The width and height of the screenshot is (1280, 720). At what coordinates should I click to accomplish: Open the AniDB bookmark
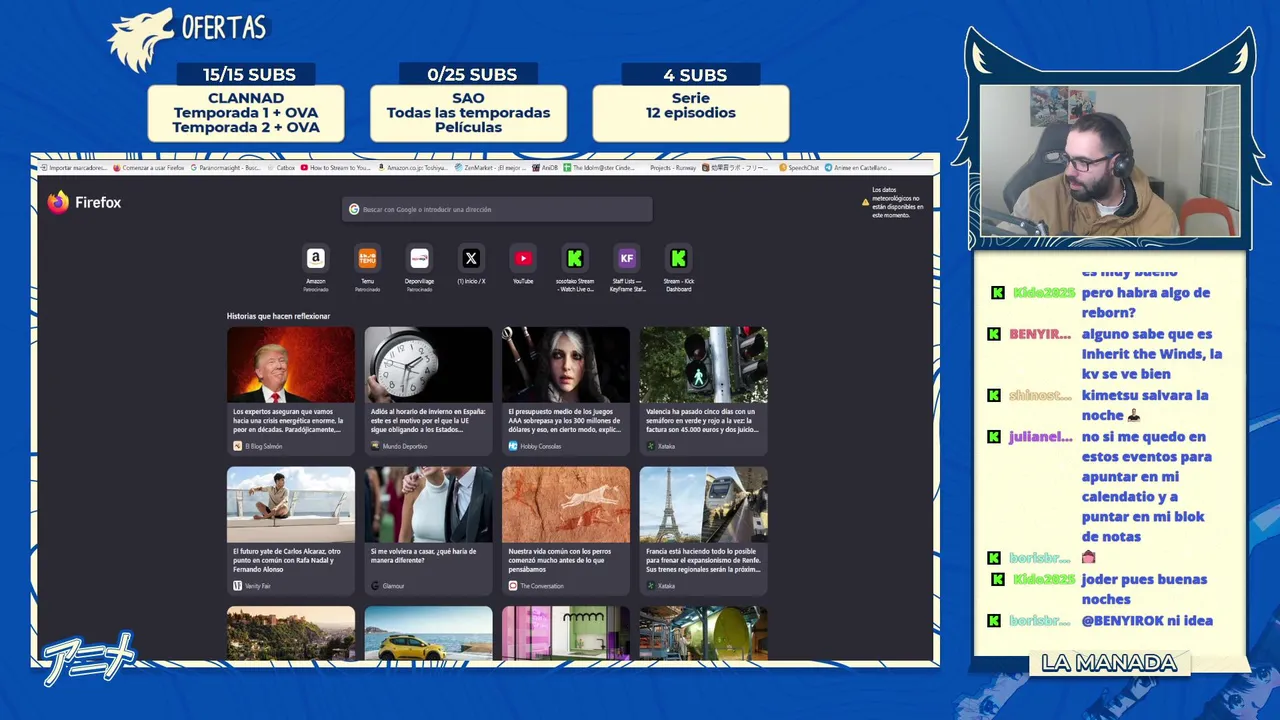pos(545,168)
